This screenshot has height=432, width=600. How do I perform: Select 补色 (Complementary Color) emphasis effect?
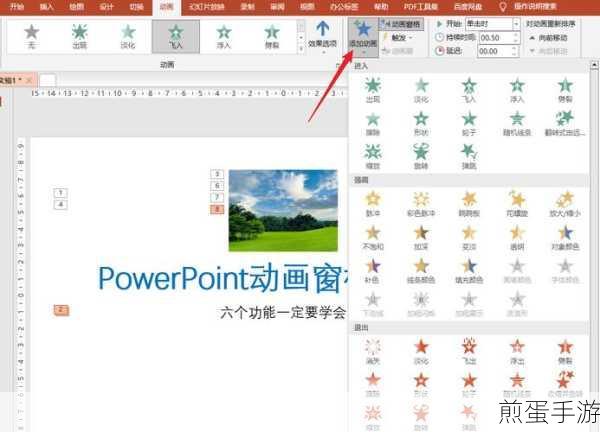373,271
